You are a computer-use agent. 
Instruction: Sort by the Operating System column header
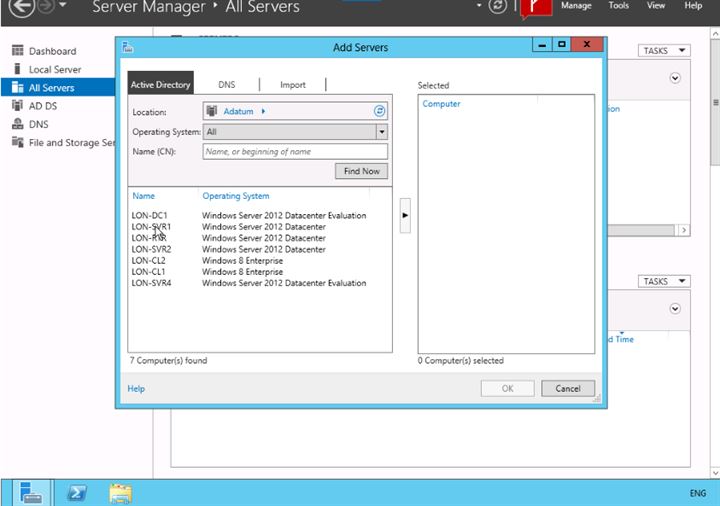pyautogui.click(x=236, y=196)
